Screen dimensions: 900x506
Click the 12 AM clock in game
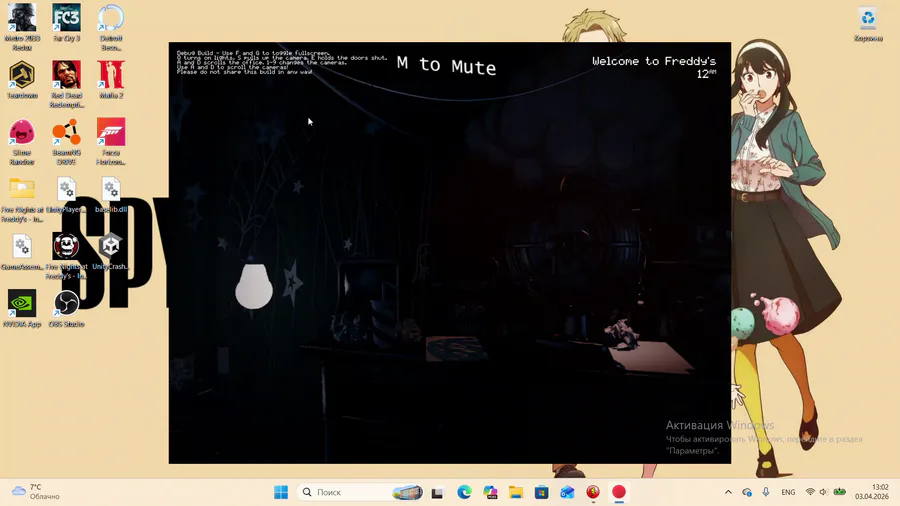point(706,74)
